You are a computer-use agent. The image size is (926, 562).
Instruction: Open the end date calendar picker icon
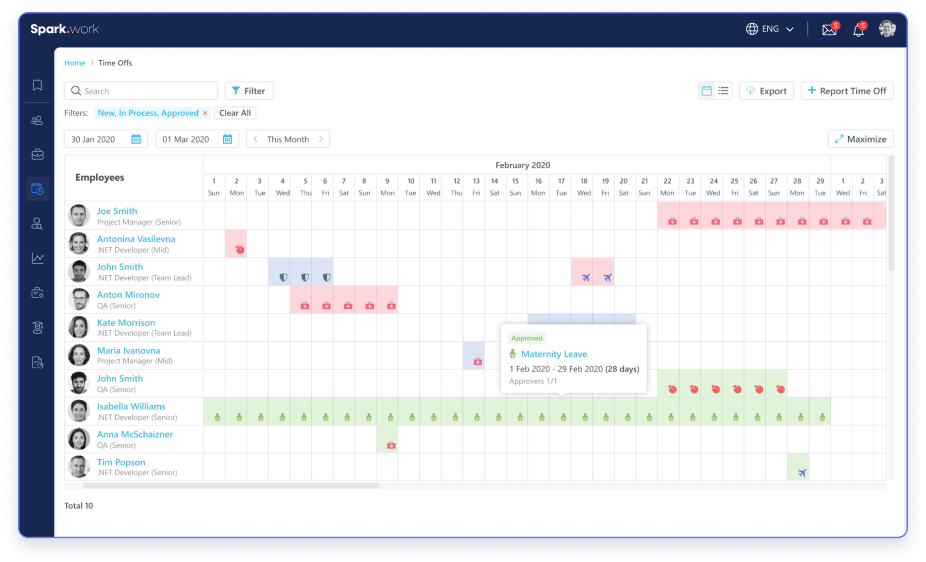(227, 139)
